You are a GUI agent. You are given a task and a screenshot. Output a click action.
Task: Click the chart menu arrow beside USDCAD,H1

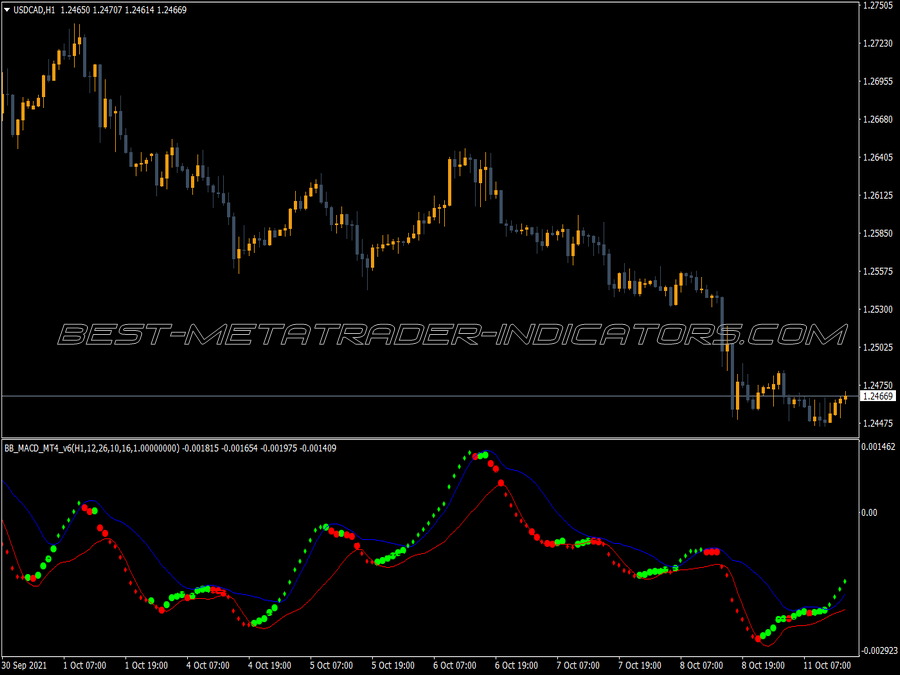(x=7, y=10)
